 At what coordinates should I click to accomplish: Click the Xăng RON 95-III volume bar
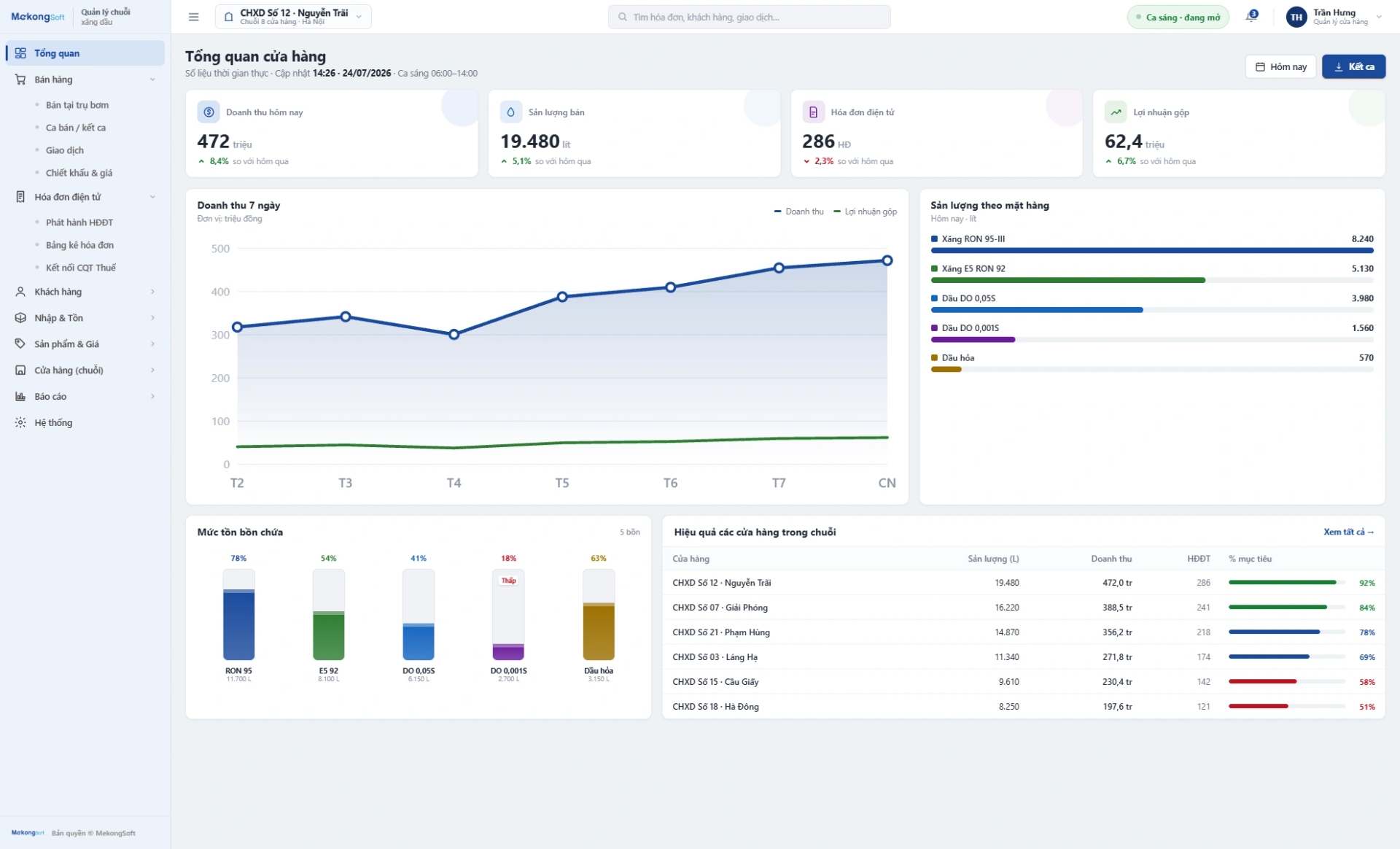(x=1152, y=250)
